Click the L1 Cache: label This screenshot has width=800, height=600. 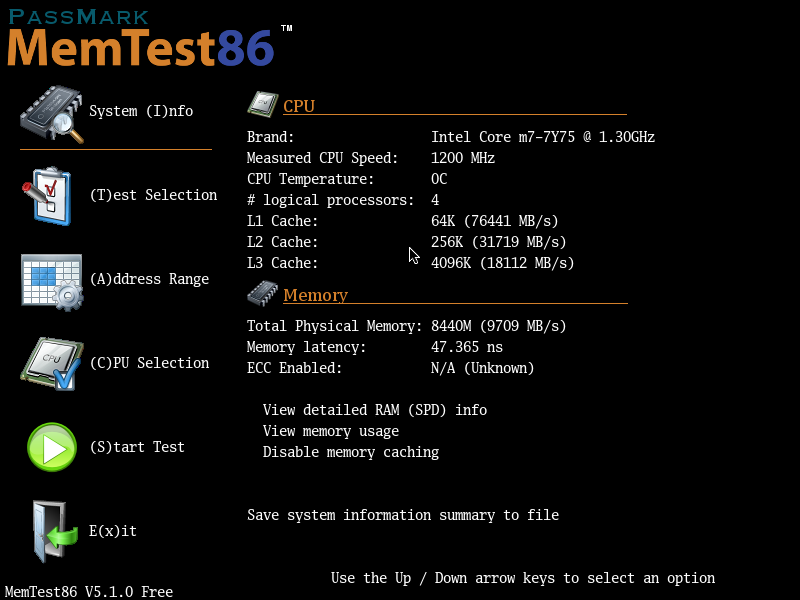(283, 221)
